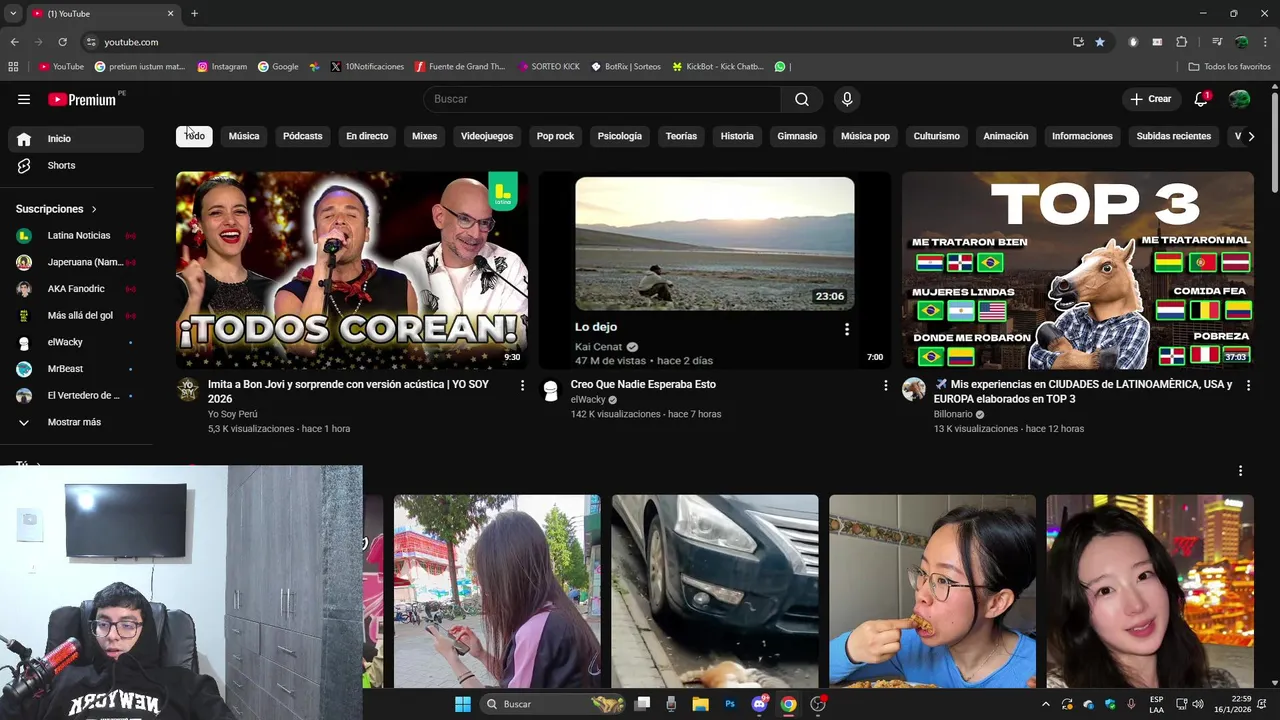
Task: Select the Gimnasio filter chip
Action: coord(797,136)
